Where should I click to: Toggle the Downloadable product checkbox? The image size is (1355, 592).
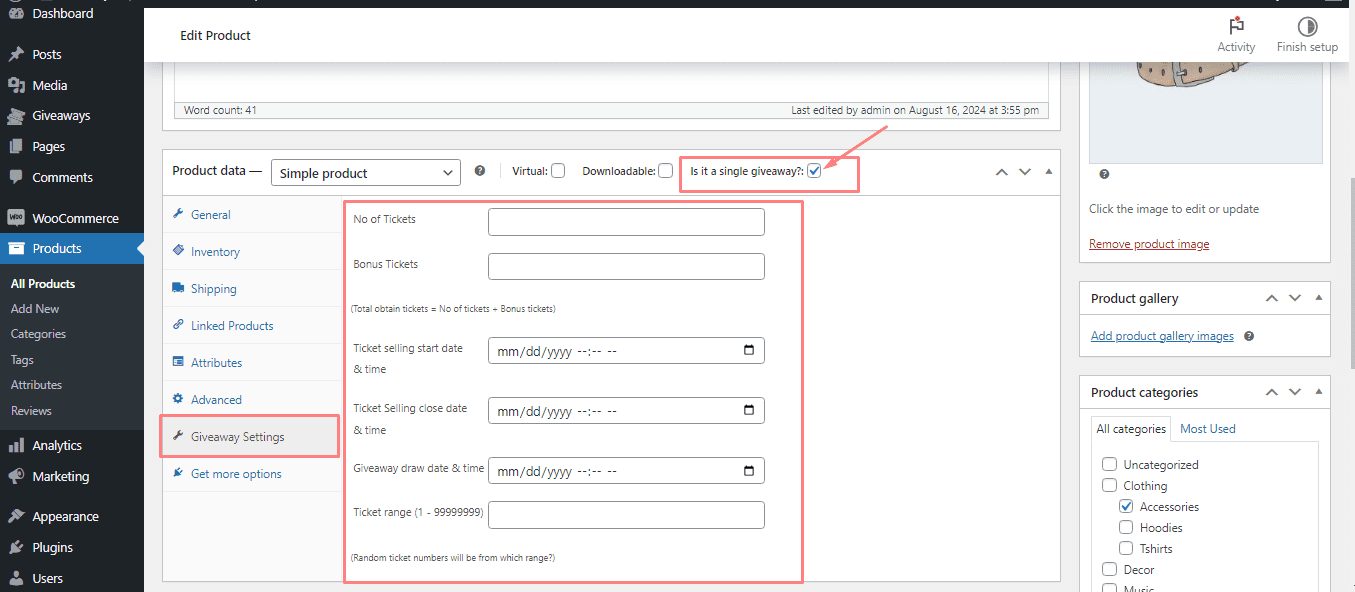(x=665, y=171)
